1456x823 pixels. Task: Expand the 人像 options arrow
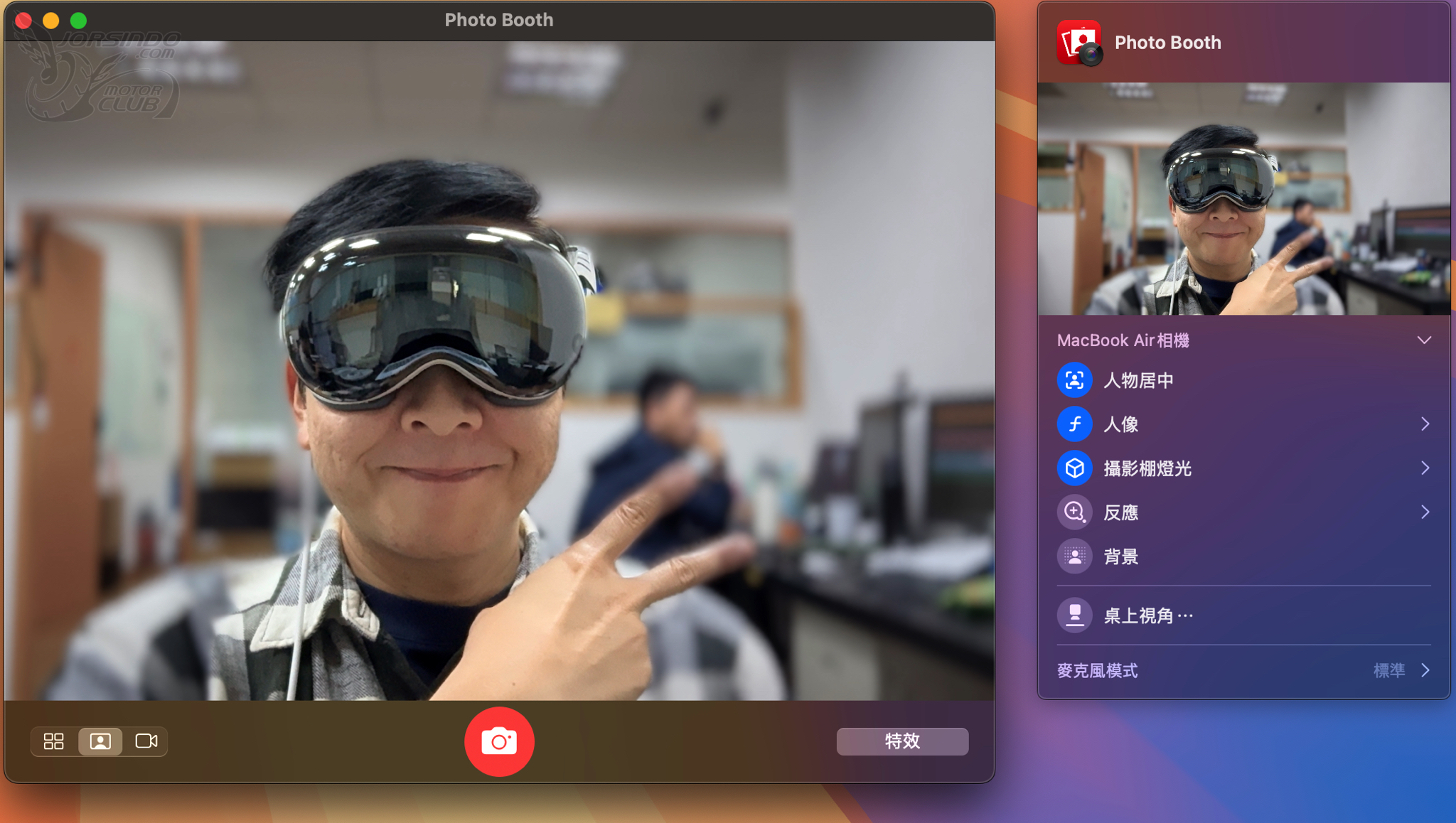[1425, 424]
